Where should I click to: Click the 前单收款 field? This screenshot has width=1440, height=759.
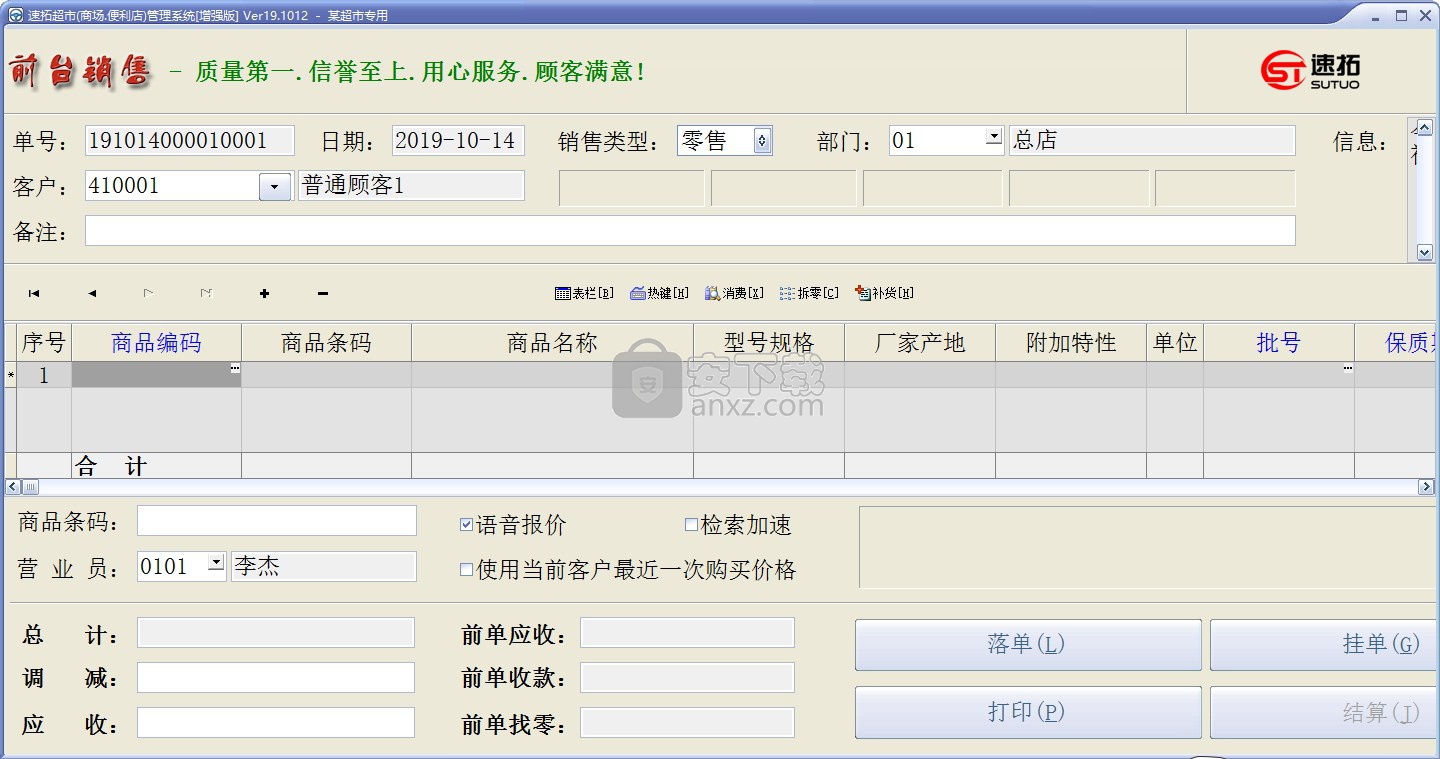(688, 678)
